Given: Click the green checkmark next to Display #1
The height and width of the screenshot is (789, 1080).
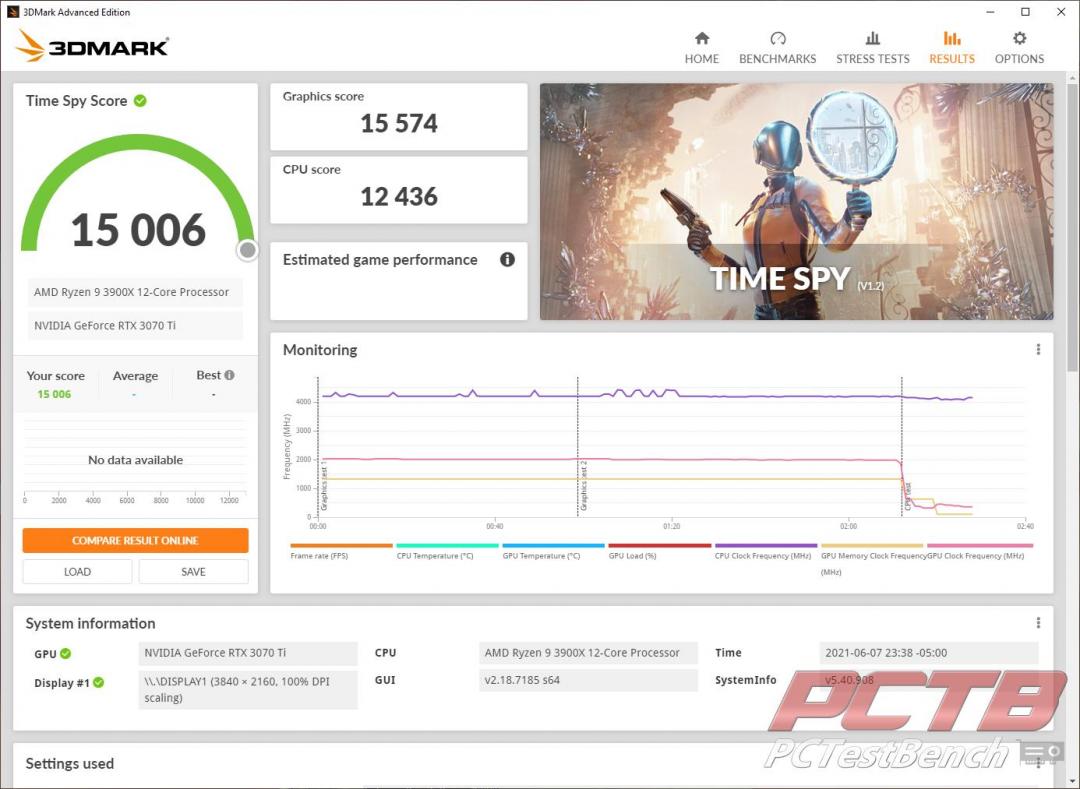Looking at the screenshot, I should click(x=98, y=682).
